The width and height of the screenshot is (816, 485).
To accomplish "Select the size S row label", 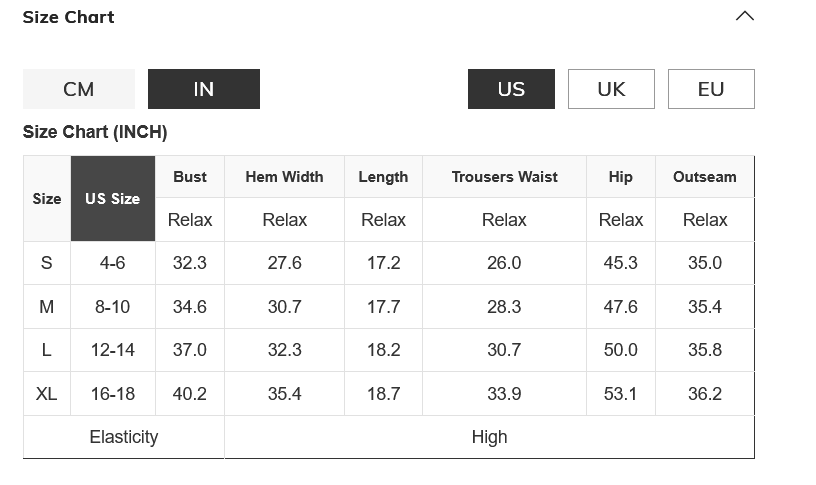I will [46, 263].
